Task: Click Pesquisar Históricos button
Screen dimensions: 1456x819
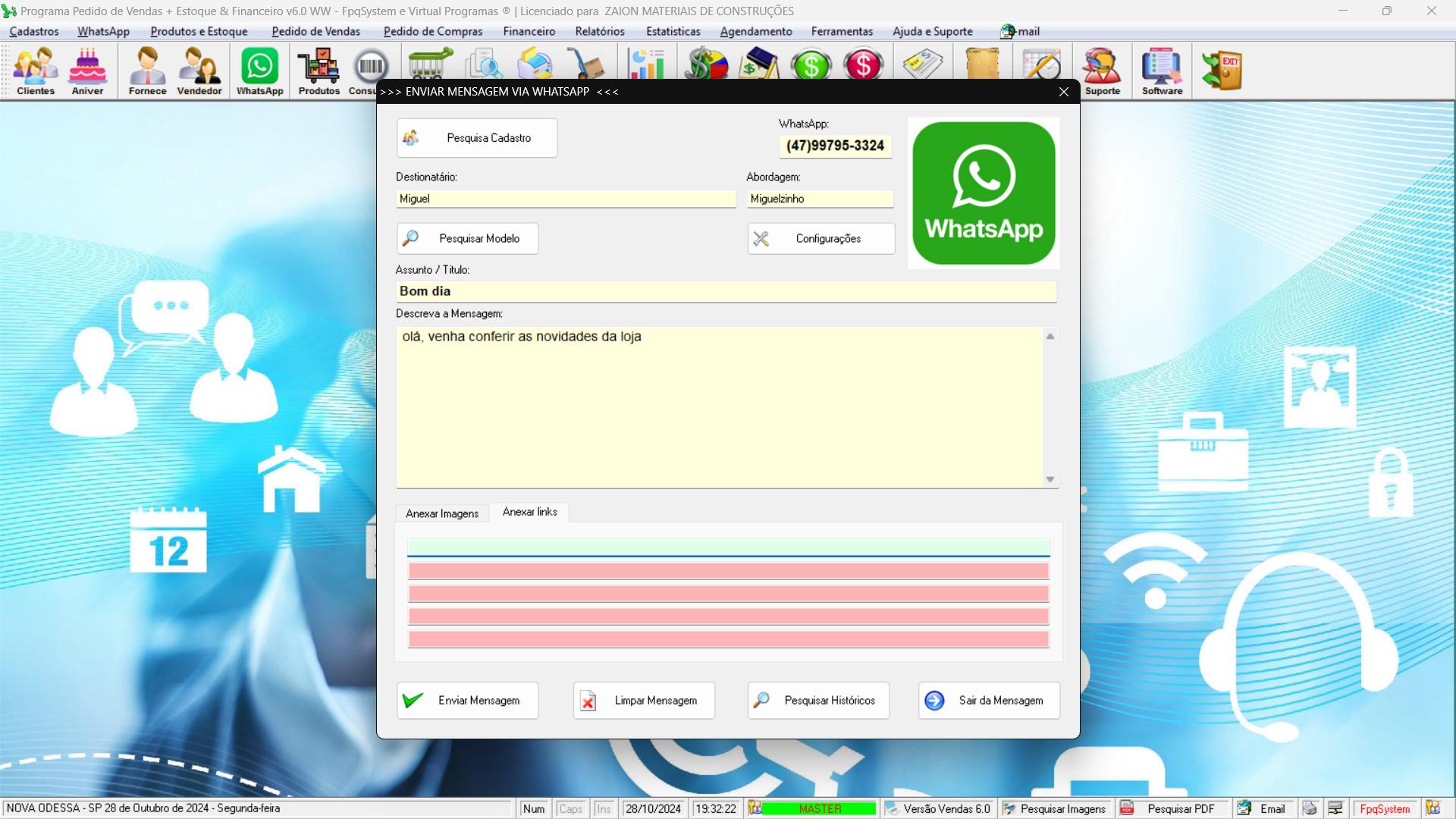Action: click(x=818, y=700)
